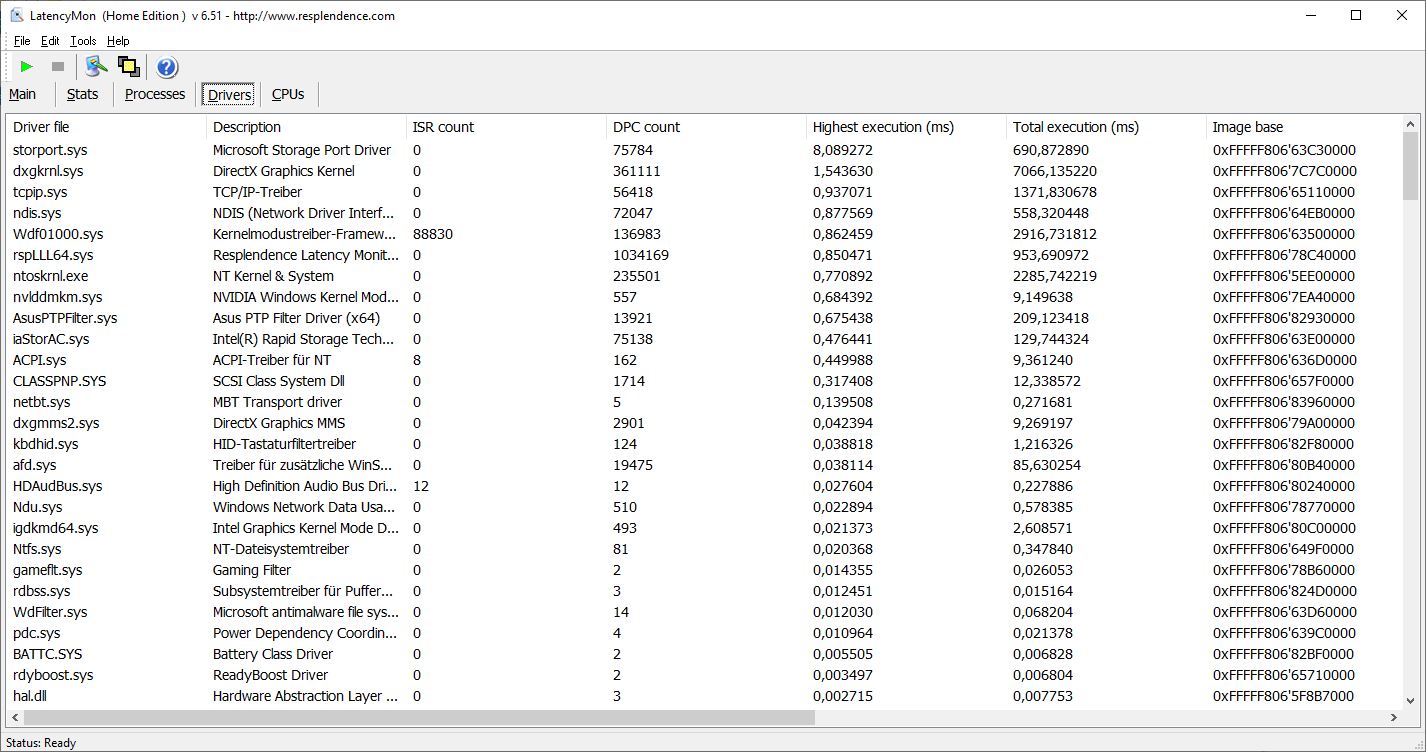Sort by Highest execution (ms) column header
Screen dimensions: 1426x752
[x=906, y=127]
